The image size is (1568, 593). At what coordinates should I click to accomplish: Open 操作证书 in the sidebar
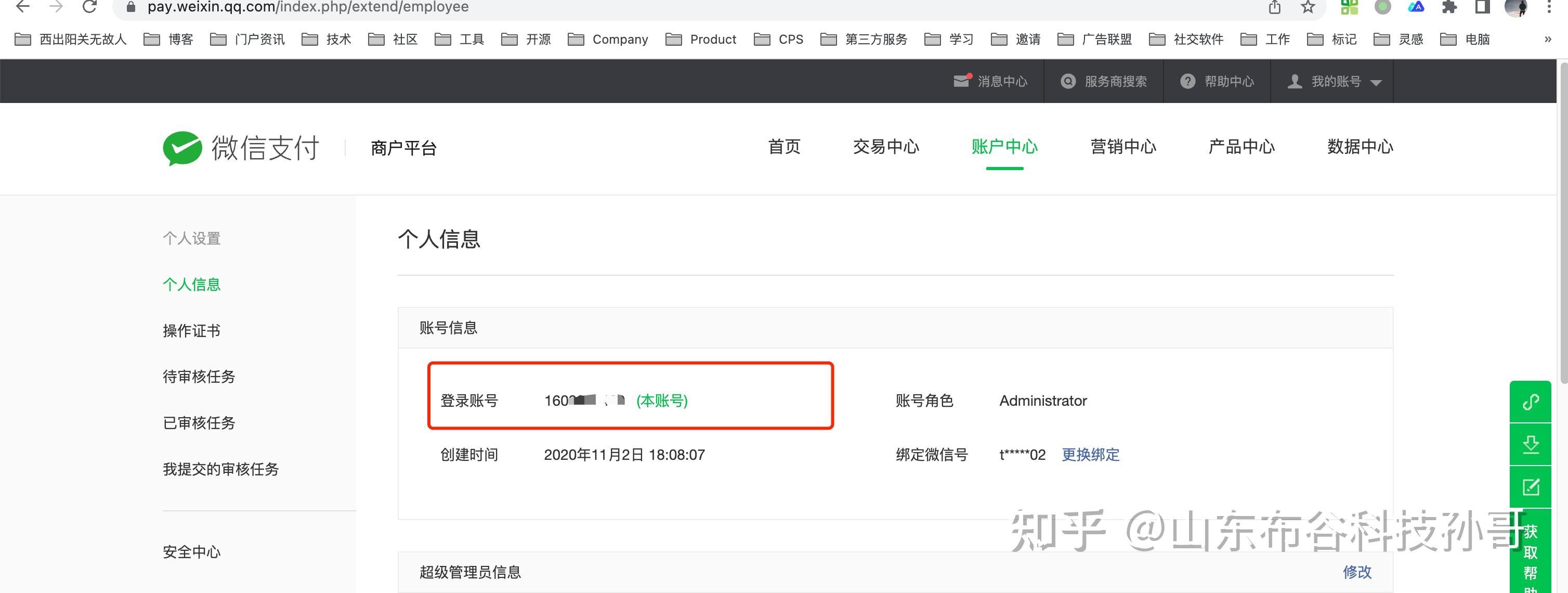tap(191, 331)
